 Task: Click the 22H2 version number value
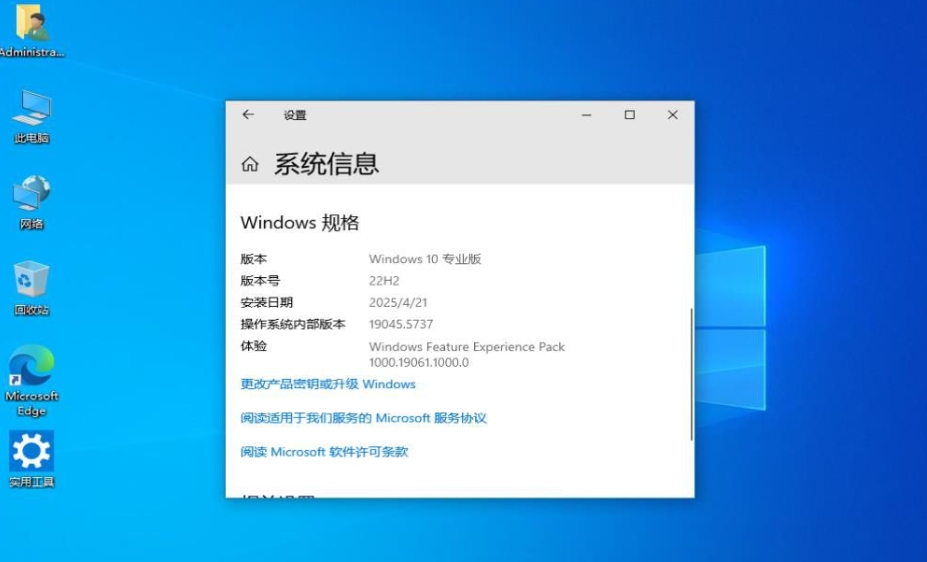(384, 281)
